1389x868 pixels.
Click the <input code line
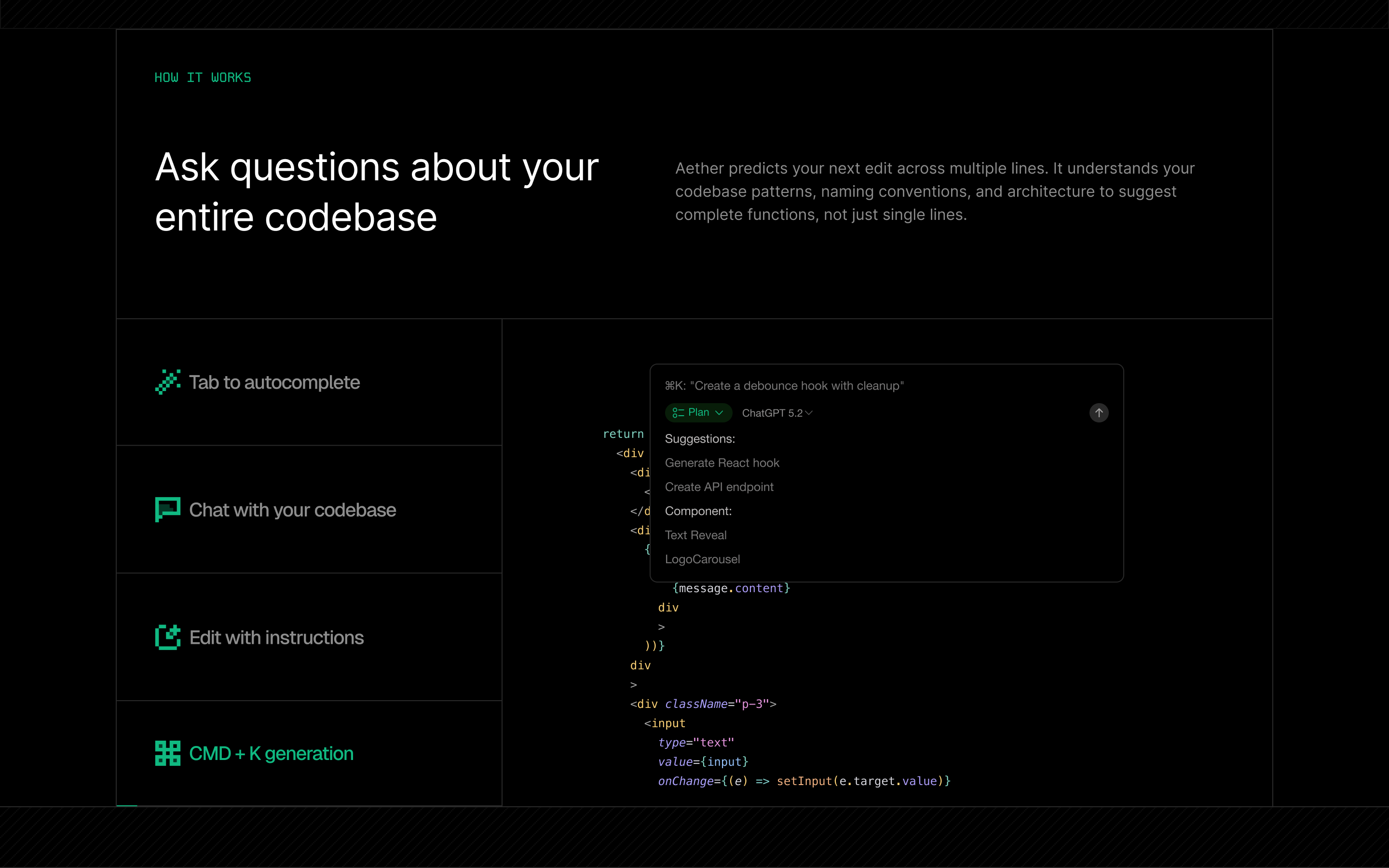[665, 723]
